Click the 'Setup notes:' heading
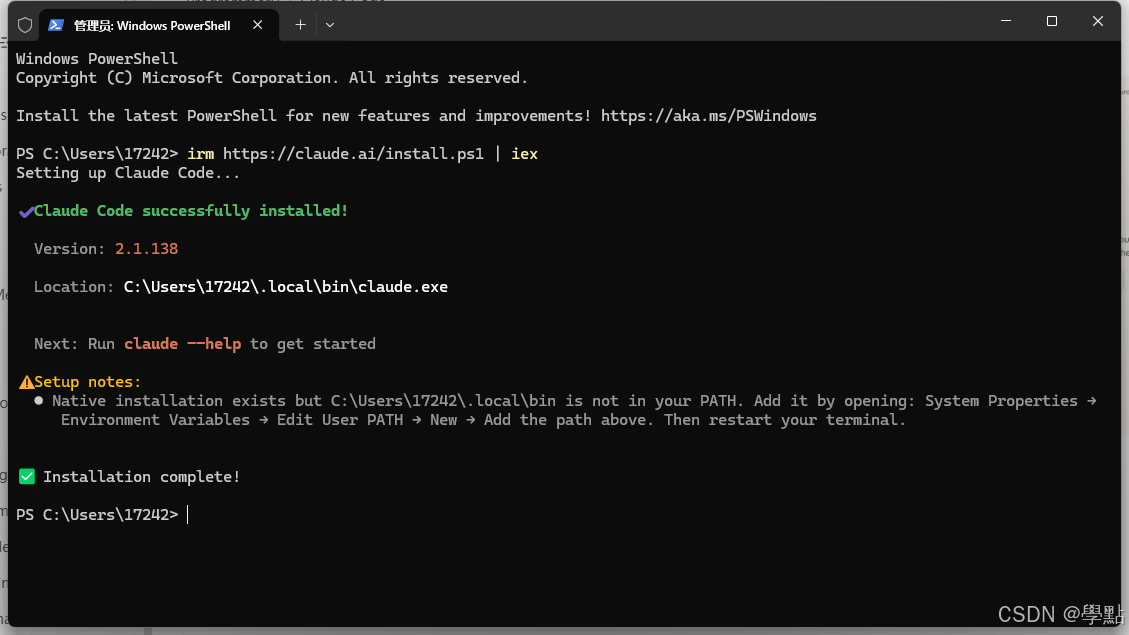 click(87, 382)
